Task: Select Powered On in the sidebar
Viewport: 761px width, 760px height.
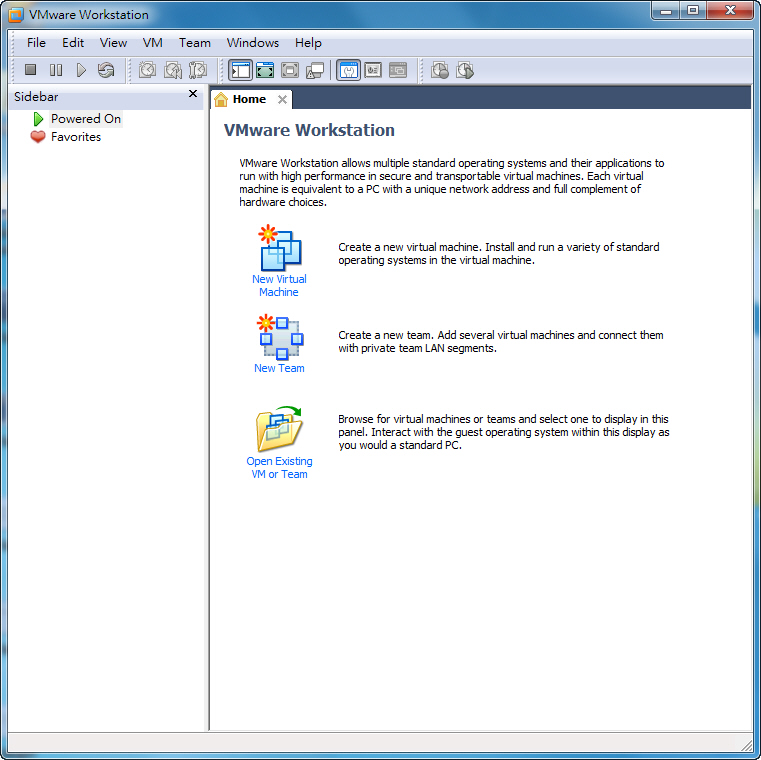Action: [85, 119]
